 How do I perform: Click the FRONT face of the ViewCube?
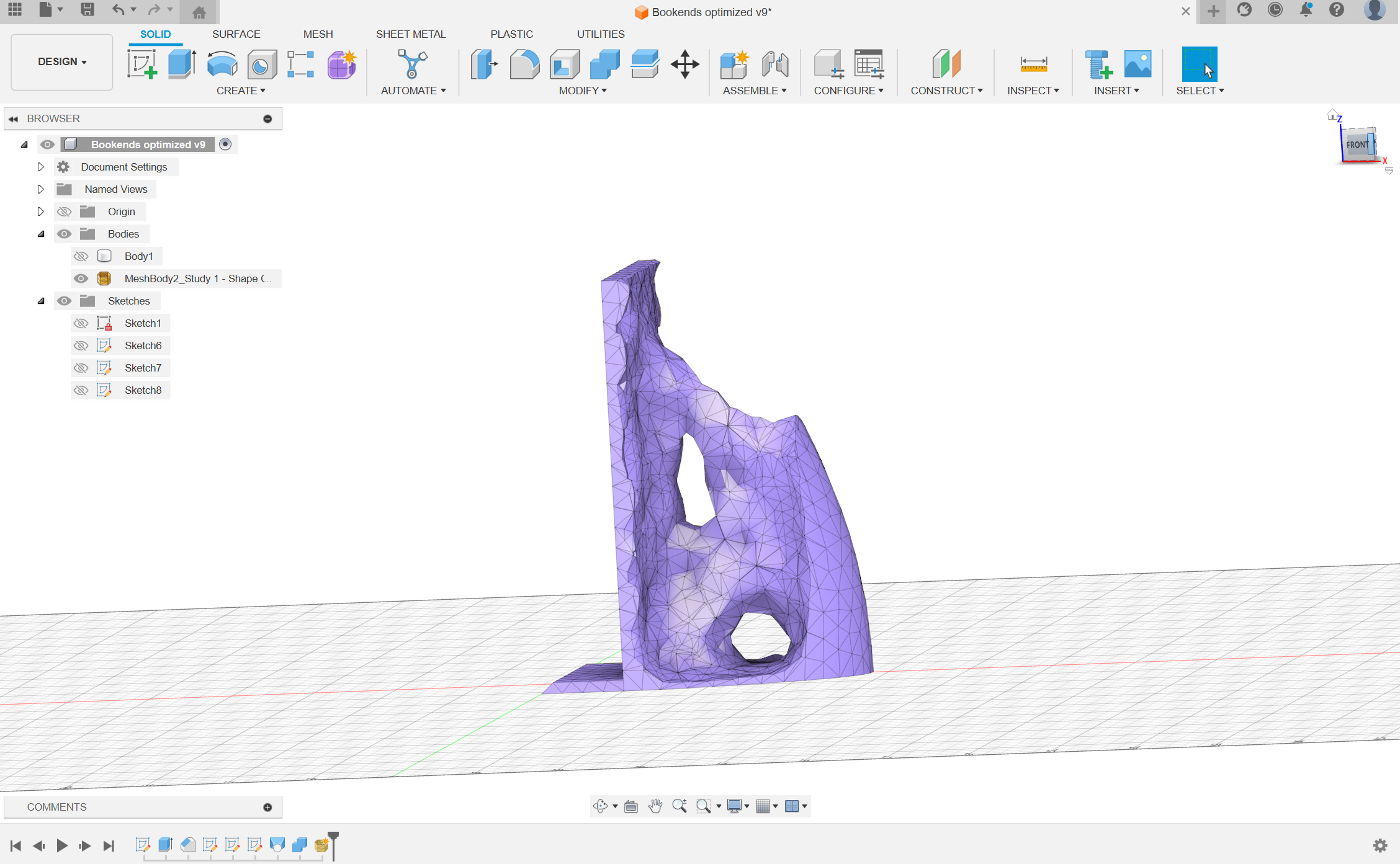coord(1357,145)
